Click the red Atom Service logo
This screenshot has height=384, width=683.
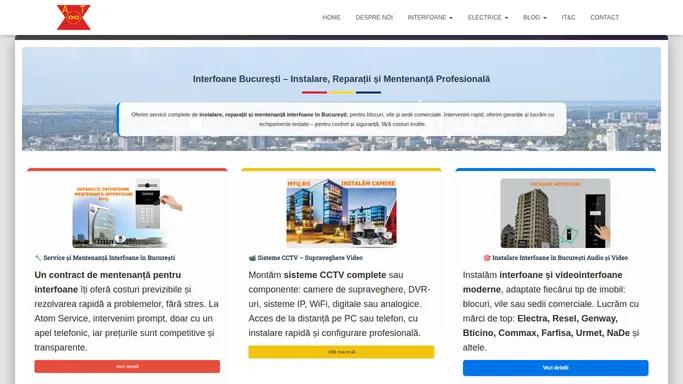(74, 17)
